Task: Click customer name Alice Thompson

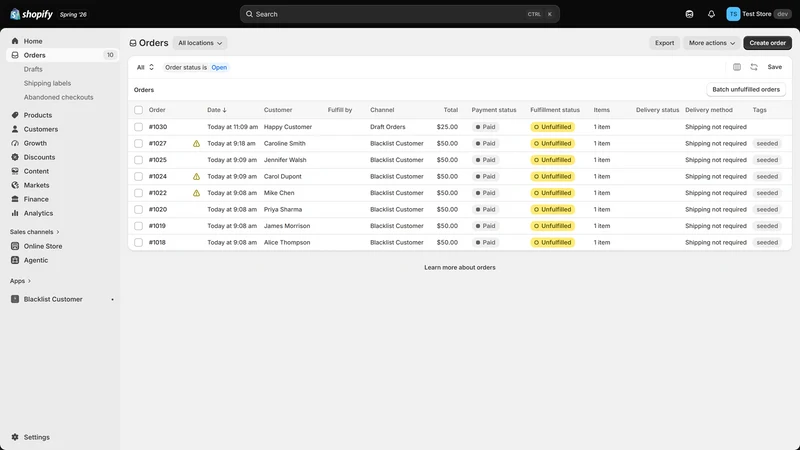Action: [287, 243]
